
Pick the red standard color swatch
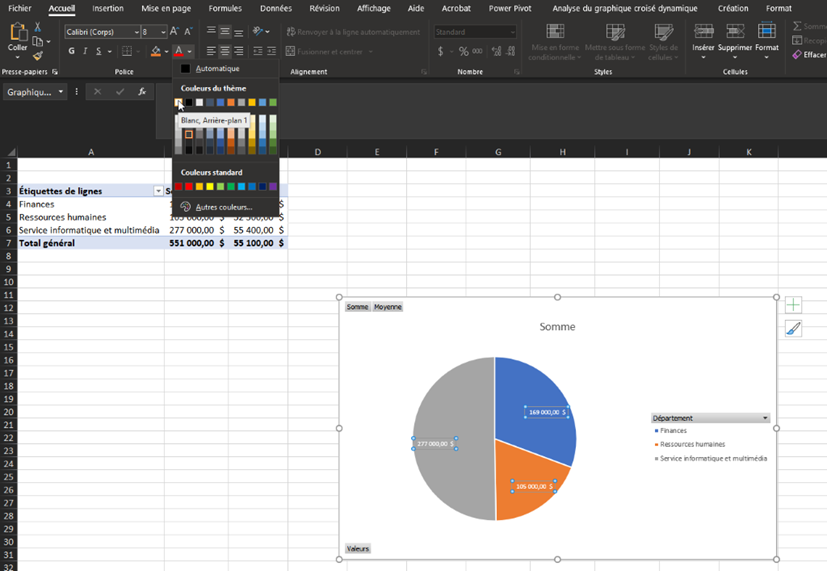(189, 186)
